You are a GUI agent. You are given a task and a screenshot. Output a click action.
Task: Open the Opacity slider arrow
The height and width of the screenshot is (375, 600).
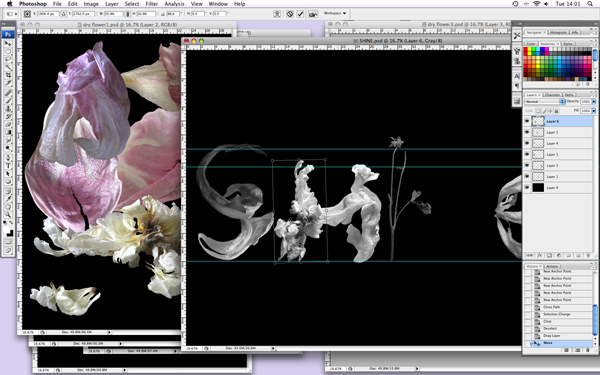(x=594, y=101)
